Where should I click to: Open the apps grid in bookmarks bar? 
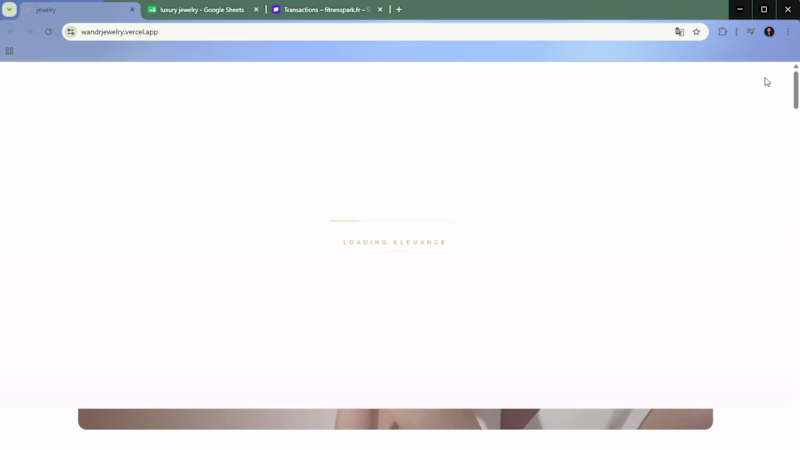click(x=9, y=51)
